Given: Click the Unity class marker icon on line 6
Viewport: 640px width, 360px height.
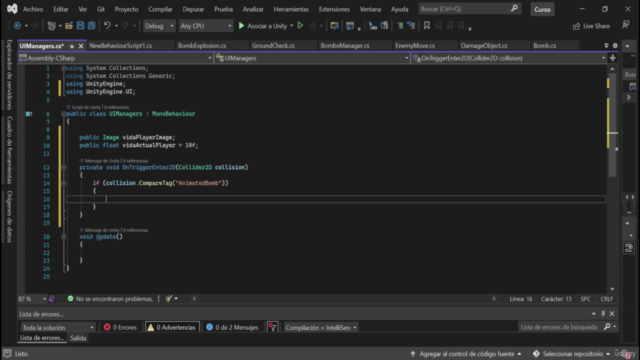Looking at the screenshot, I should pos(29,114).
